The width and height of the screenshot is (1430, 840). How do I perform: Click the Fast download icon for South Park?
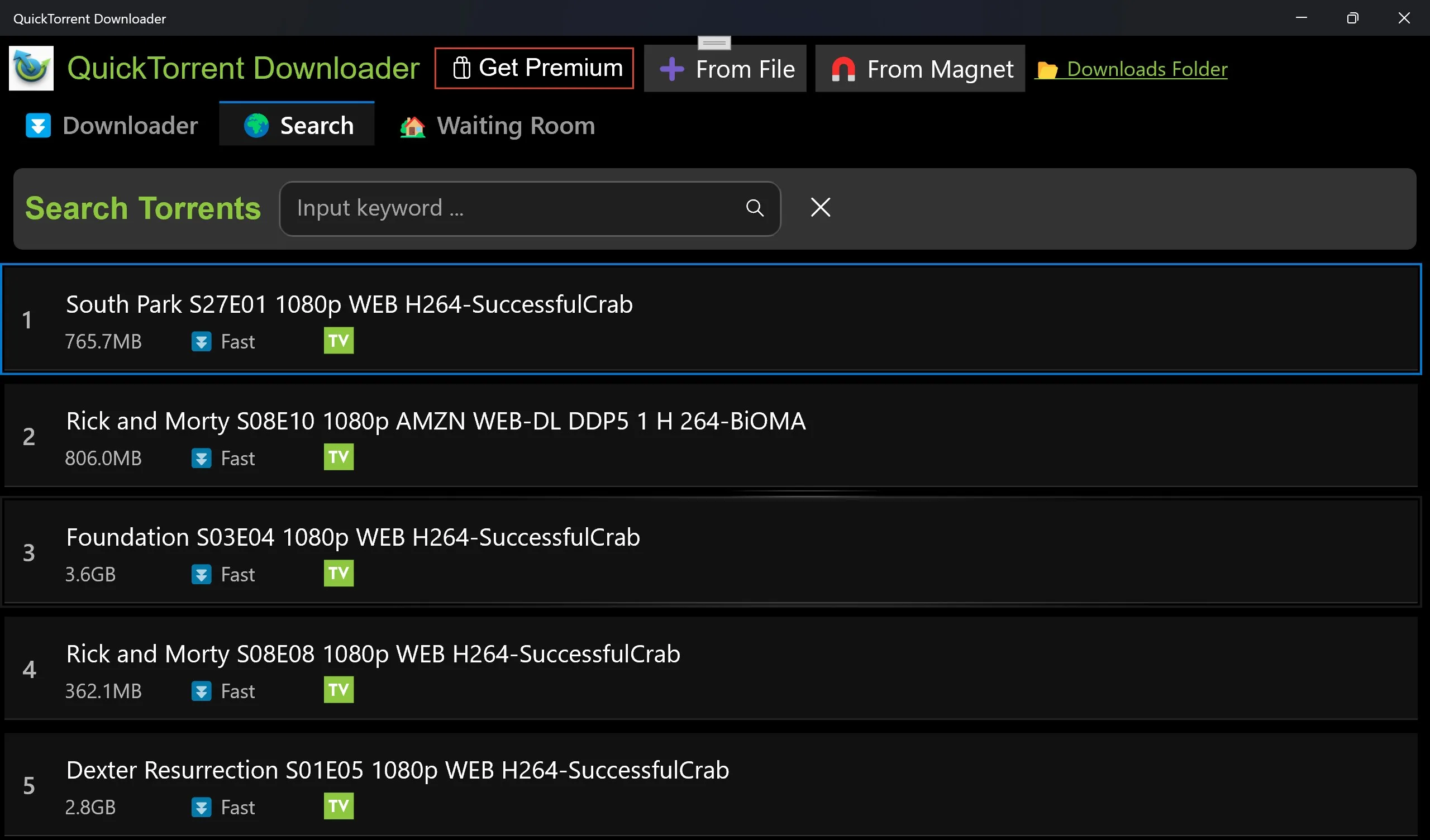[202, 342]
